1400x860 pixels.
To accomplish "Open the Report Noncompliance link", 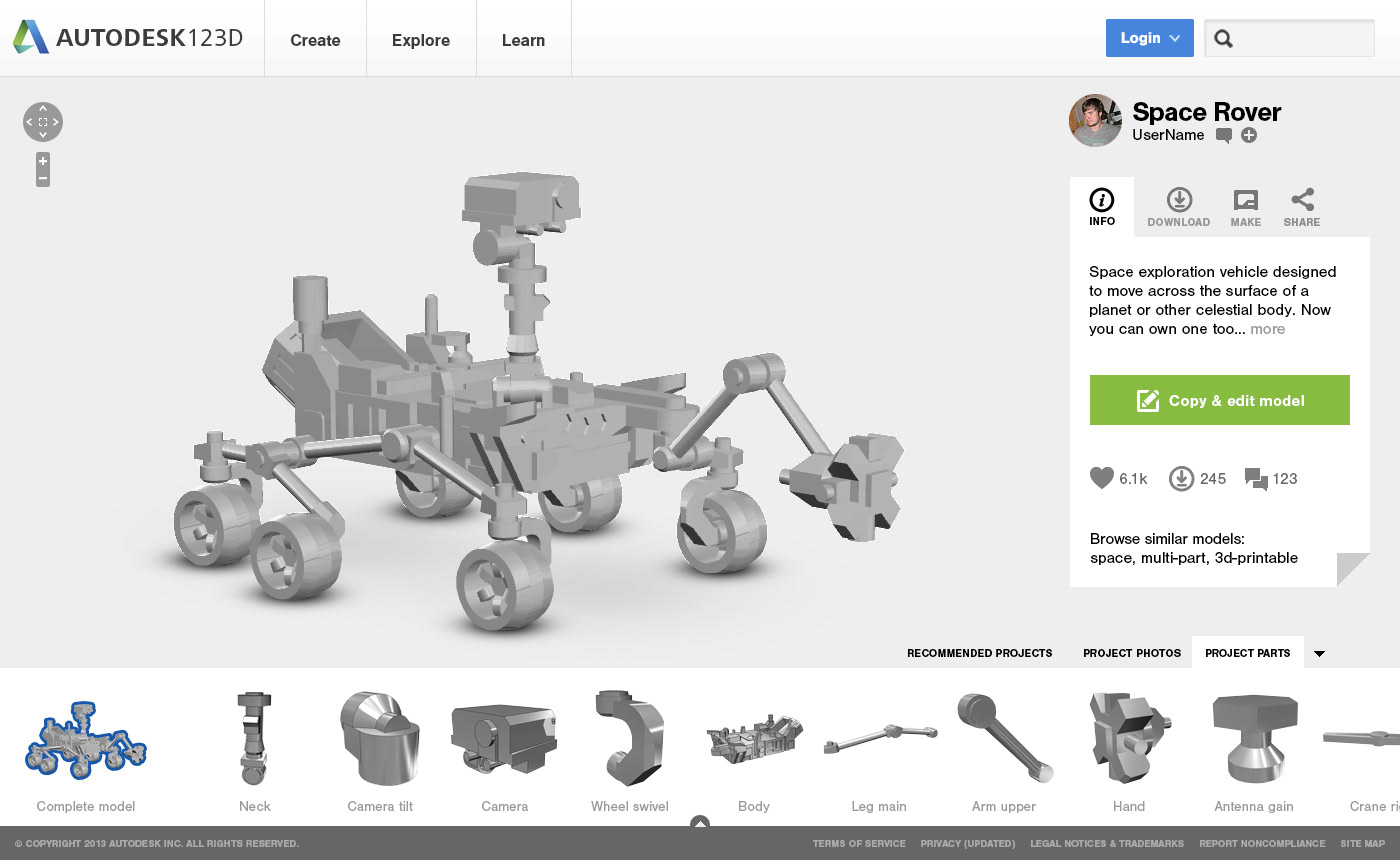I will (x=1262, y=844).
